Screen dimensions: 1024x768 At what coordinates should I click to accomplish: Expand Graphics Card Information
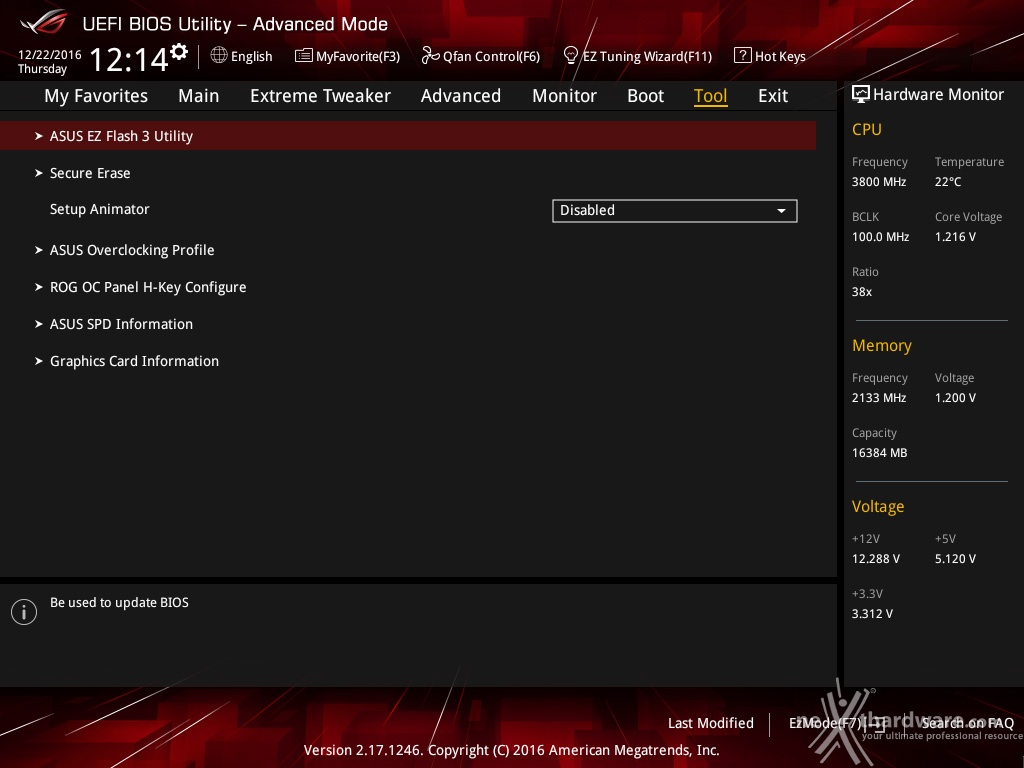point(135,361)
